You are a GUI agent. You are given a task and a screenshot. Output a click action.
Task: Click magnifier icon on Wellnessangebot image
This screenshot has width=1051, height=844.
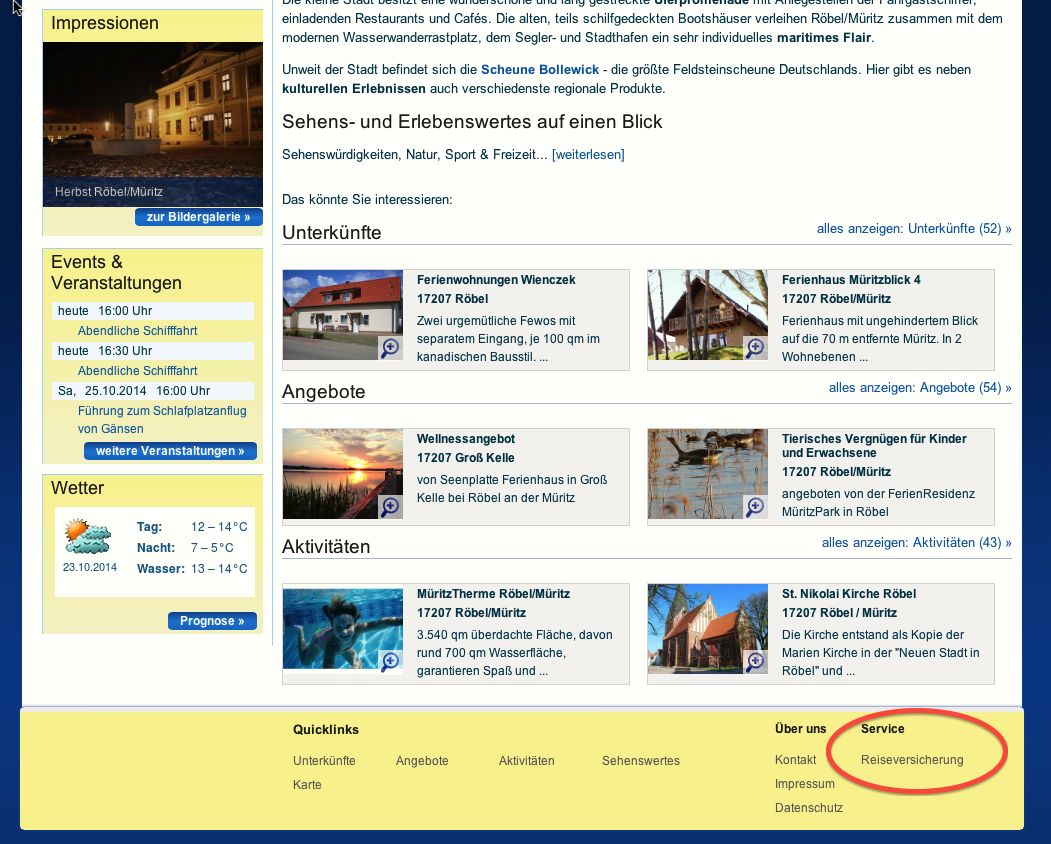pos(390,507)
